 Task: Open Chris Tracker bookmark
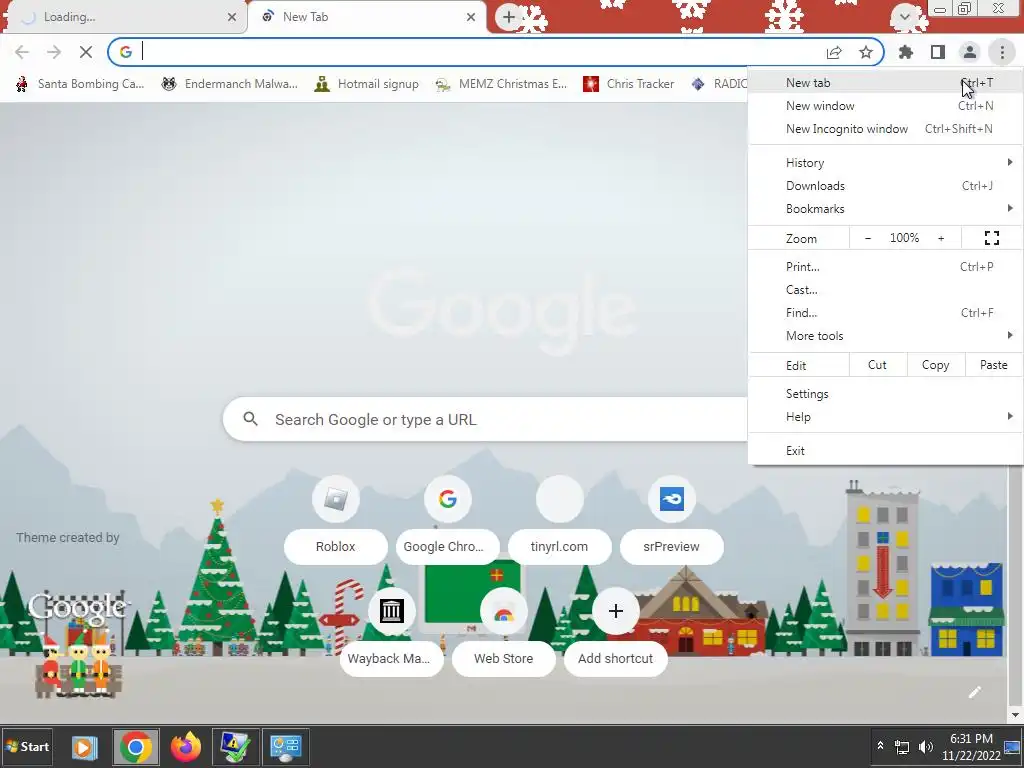click(x=628, y=84)
